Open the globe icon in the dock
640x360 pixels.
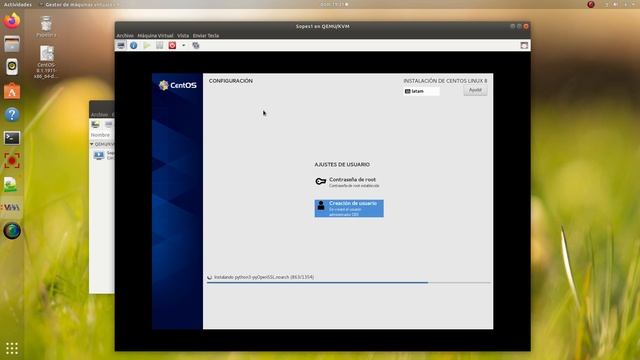(x=12, y=231)
